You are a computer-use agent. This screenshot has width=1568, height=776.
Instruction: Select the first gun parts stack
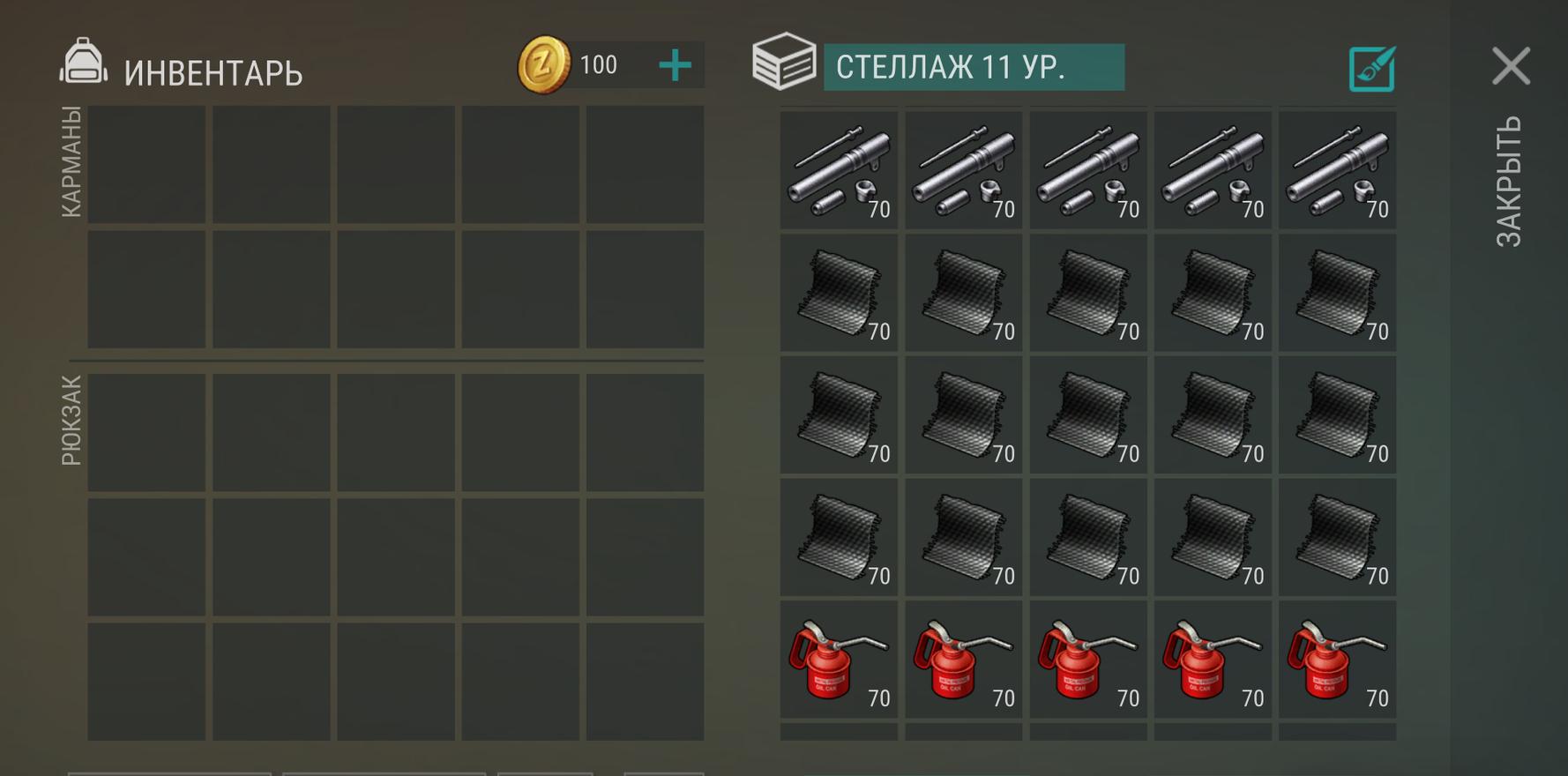(x=839, y=169)
